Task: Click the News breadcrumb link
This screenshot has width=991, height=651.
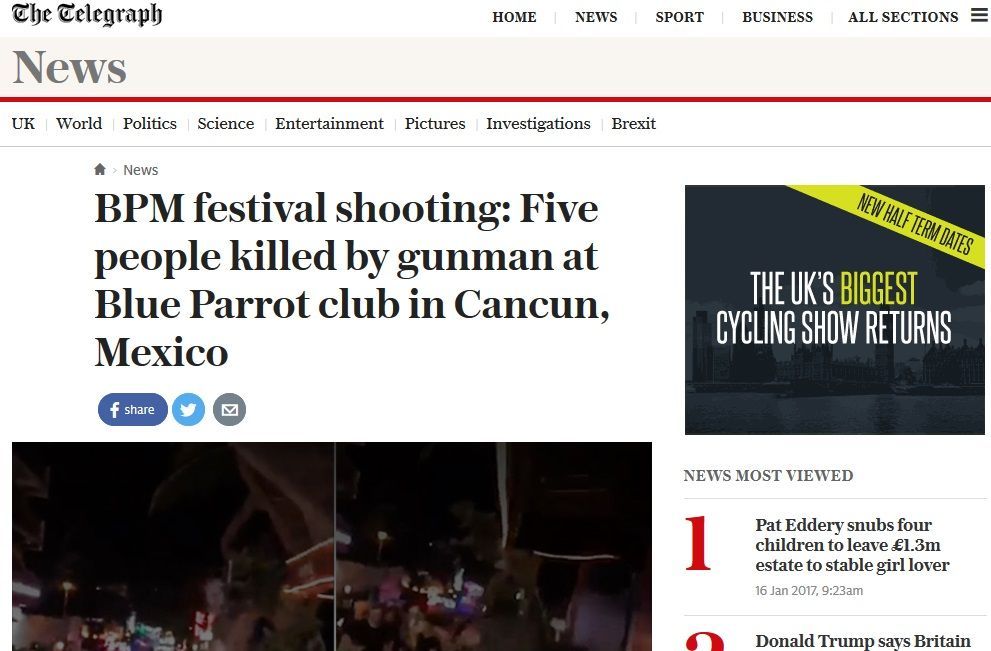Action: 141,169
